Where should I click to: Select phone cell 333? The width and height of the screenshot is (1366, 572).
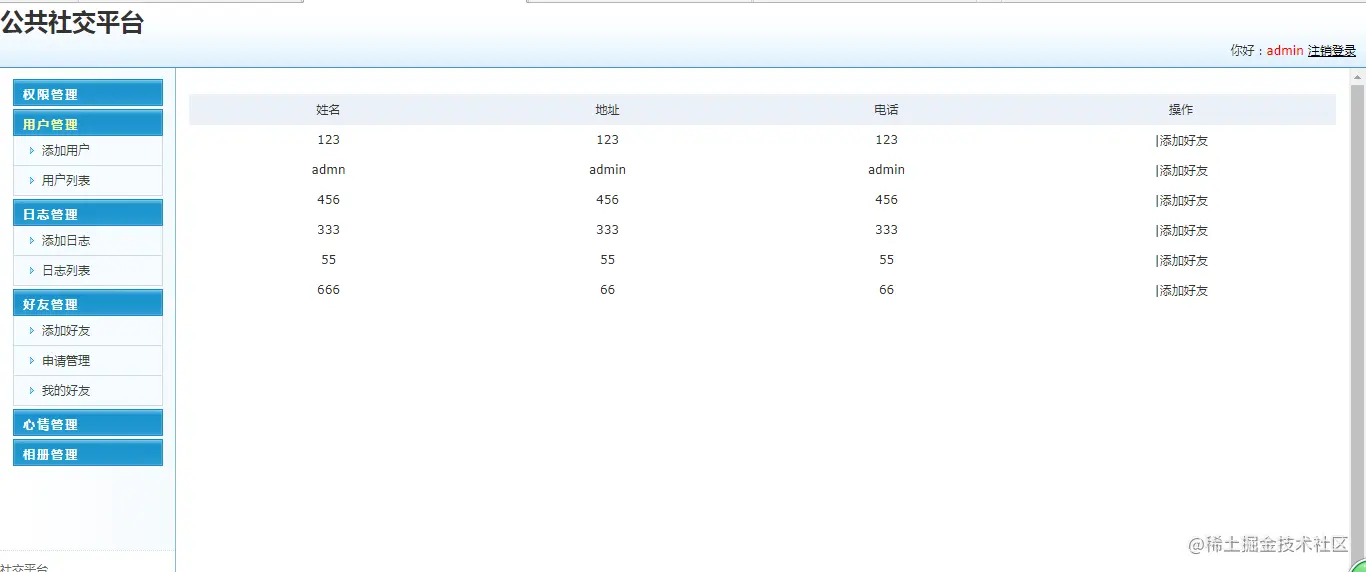click(886, 230)
